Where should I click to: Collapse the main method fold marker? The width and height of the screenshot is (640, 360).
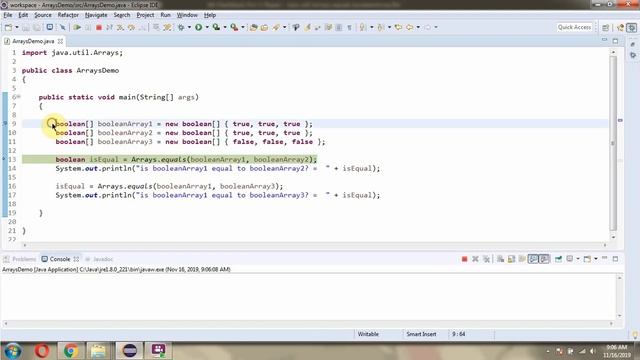pyautogui.click(x=19, y=97)
